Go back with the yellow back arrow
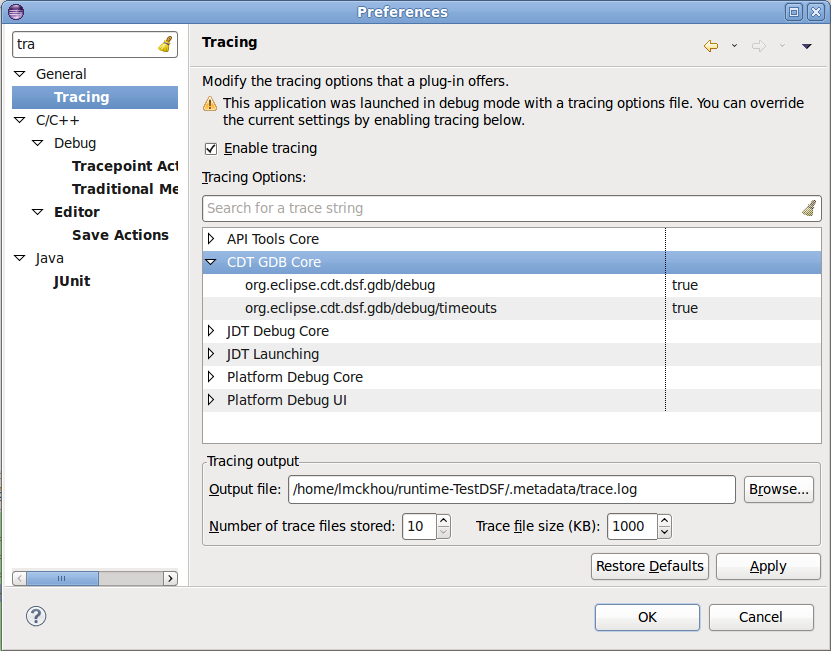The image size is (831, 651). click(711, 46)
